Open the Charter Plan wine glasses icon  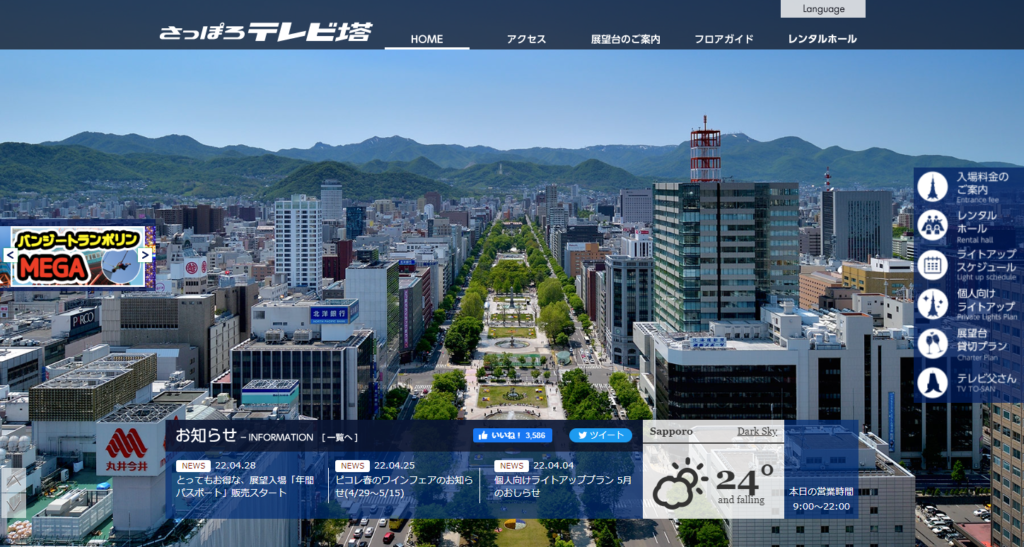click(x=932, y=343)
